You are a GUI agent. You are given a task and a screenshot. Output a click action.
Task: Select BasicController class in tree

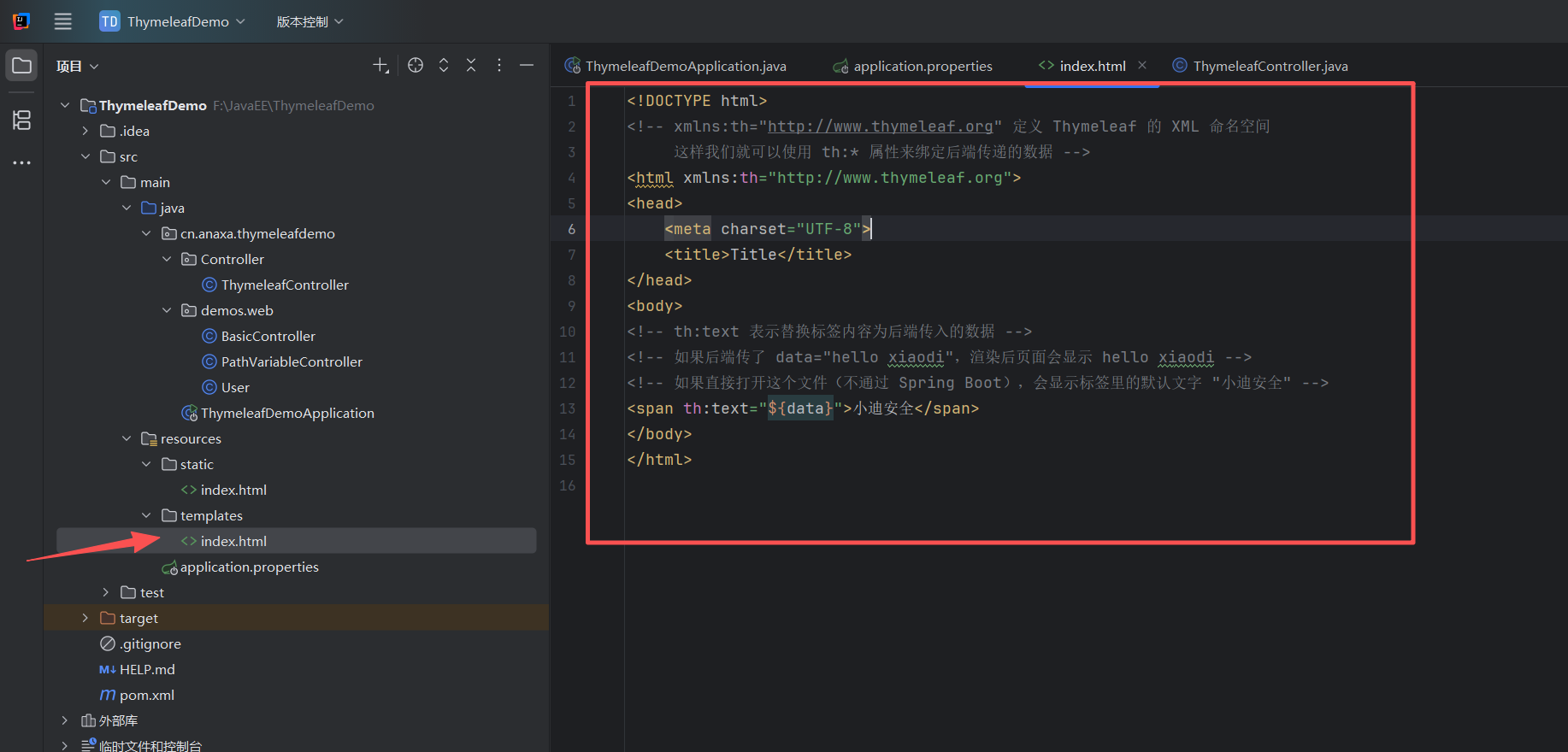pyautogui.click(x=268, y=336)
